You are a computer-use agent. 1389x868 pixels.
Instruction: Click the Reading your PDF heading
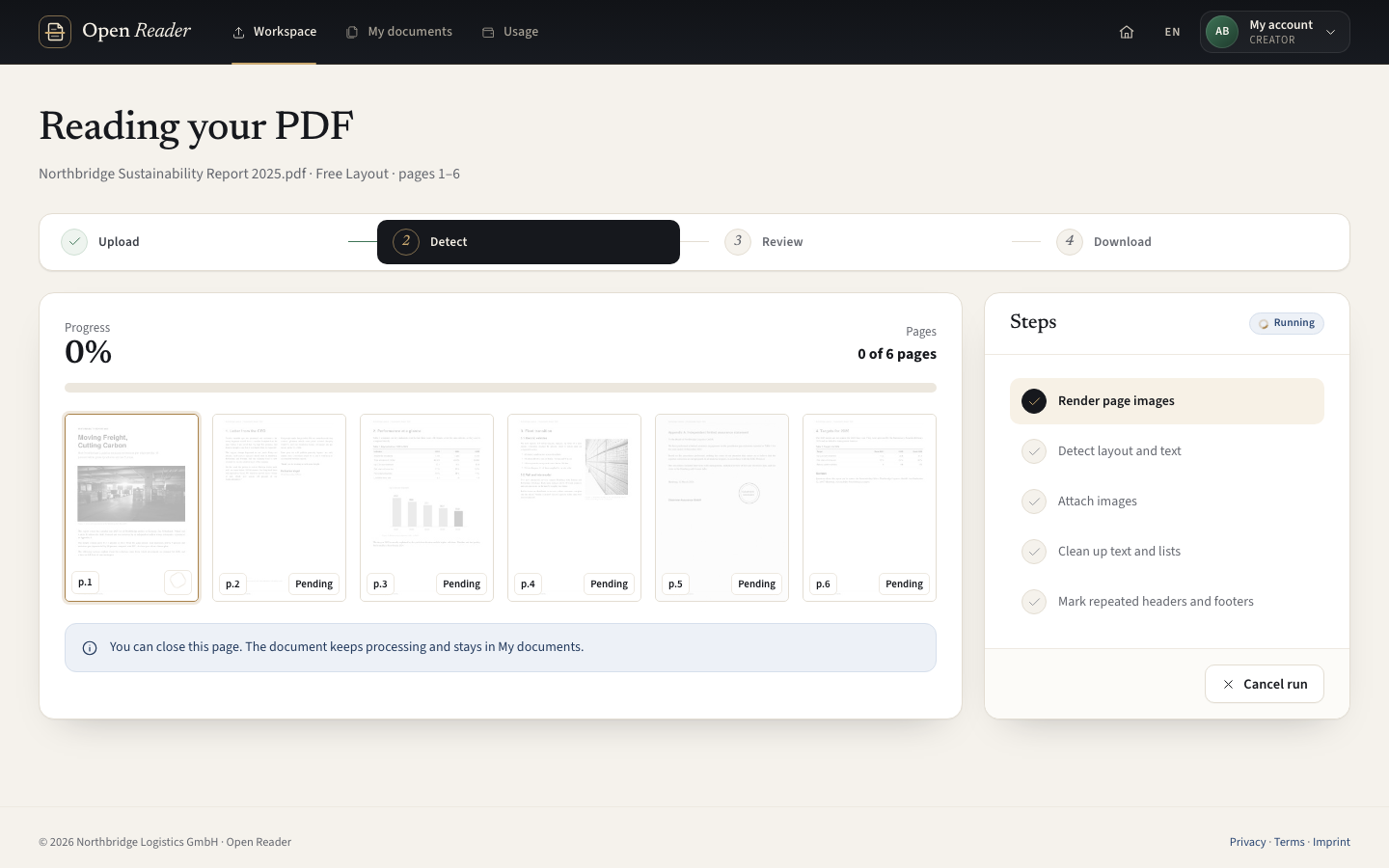pos(196,126)
